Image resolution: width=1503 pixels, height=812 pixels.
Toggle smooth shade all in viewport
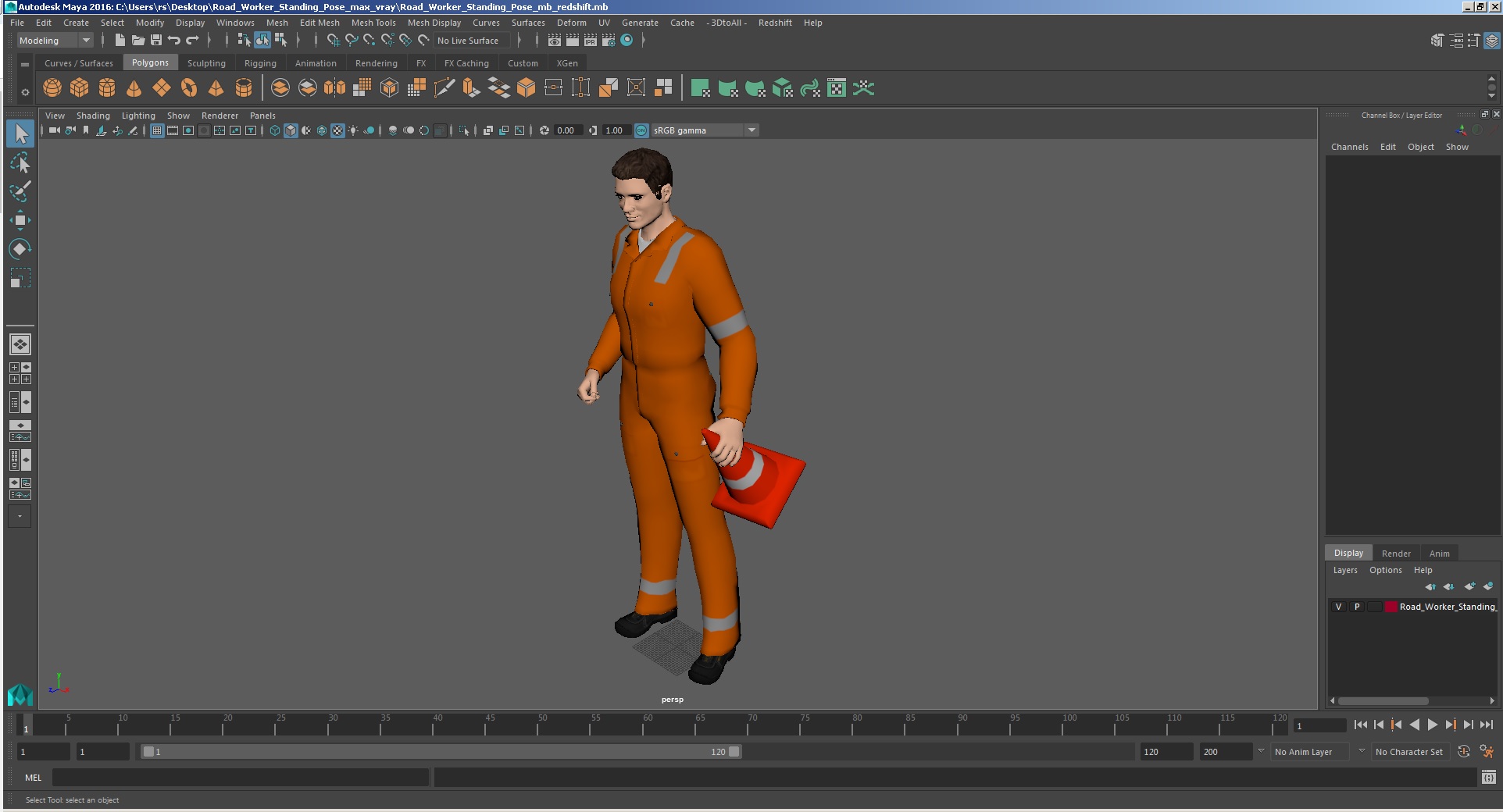(x=291, y=130)
